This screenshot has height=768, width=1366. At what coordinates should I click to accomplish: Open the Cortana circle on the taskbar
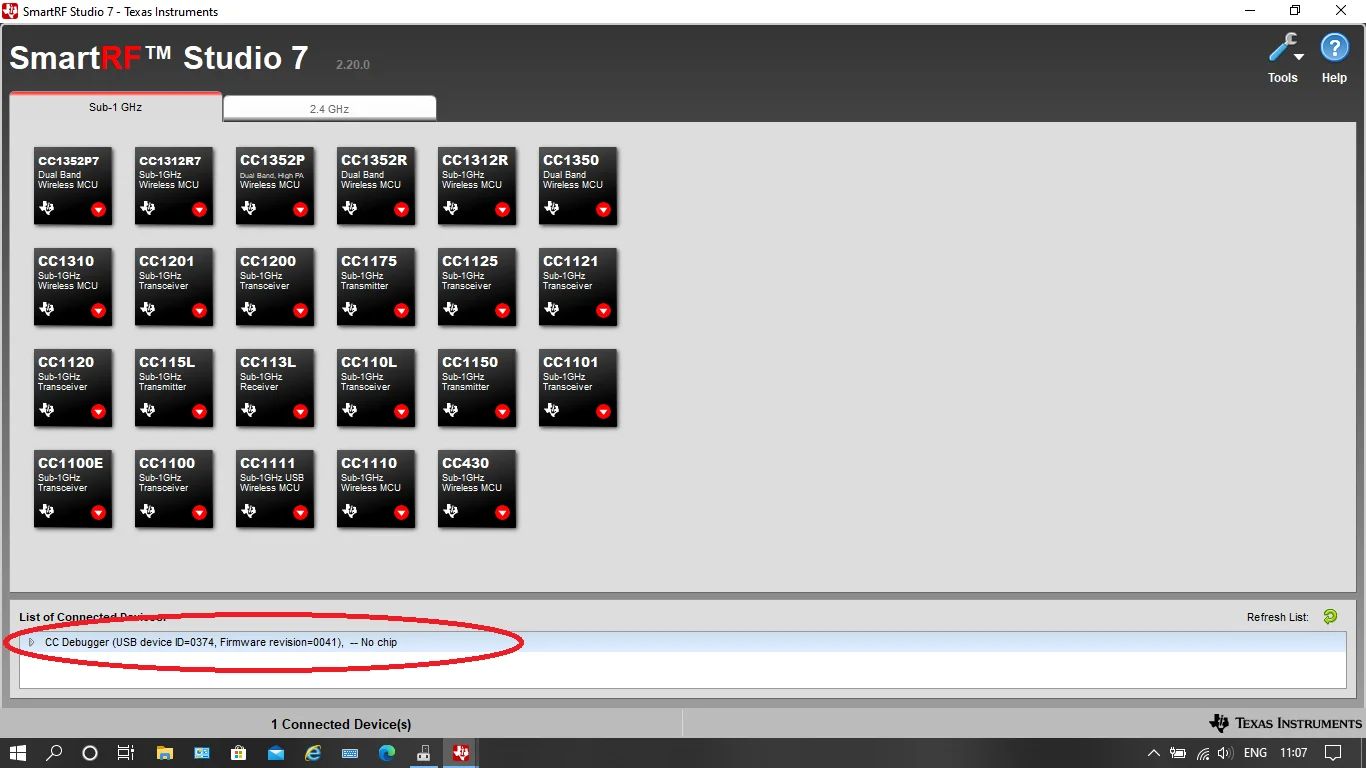point(90,753)
